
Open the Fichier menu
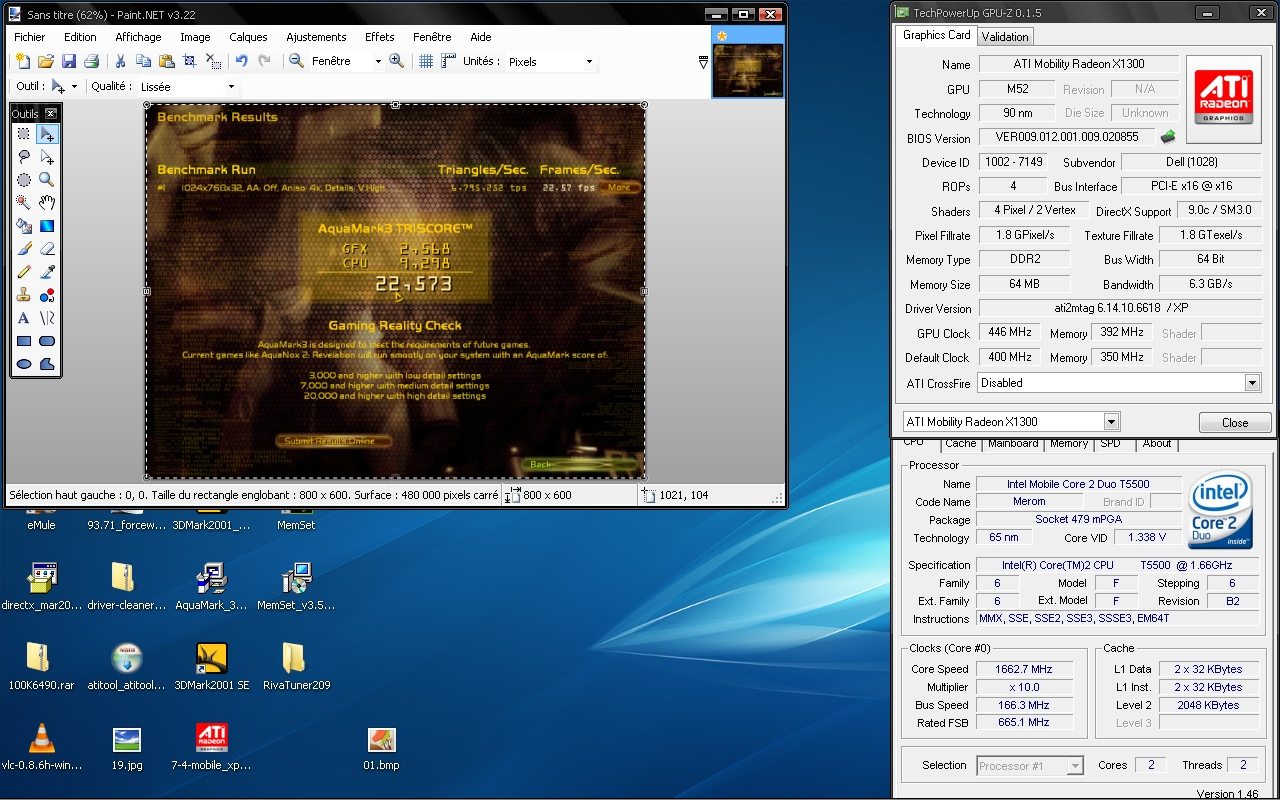click(x=30, y=37)
